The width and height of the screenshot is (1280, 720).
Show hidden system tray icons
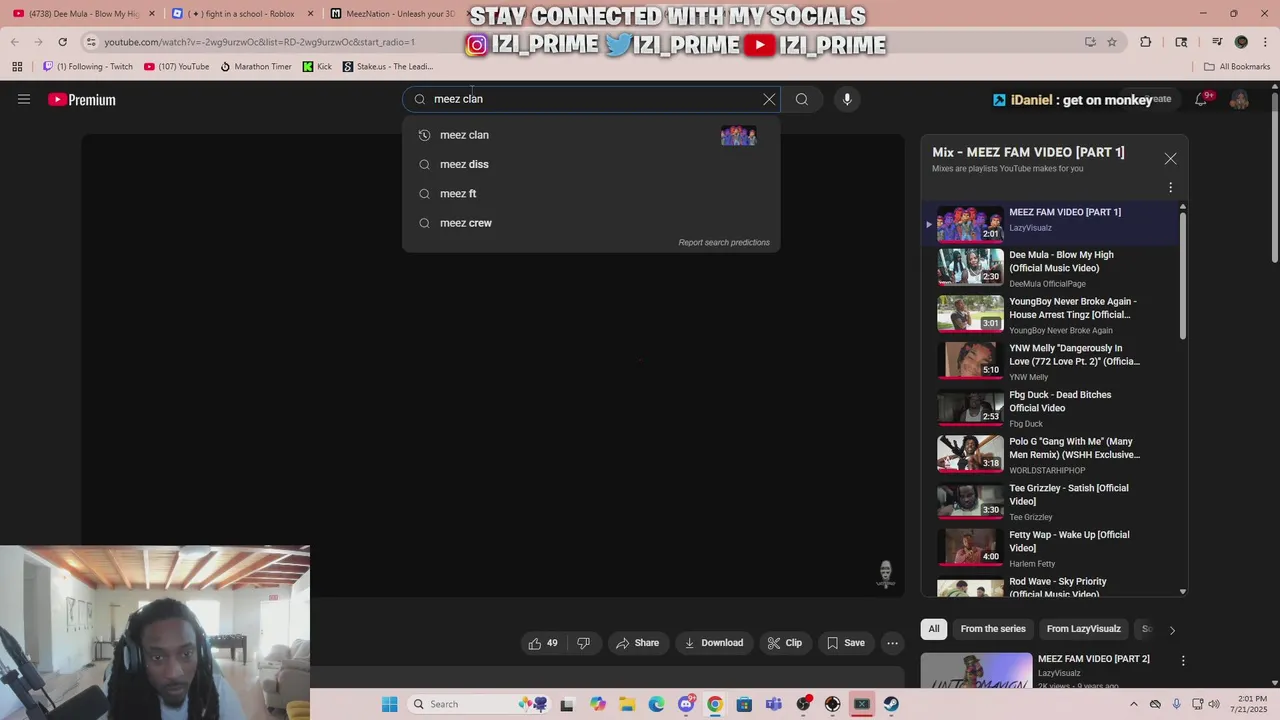click(1133, 704)
